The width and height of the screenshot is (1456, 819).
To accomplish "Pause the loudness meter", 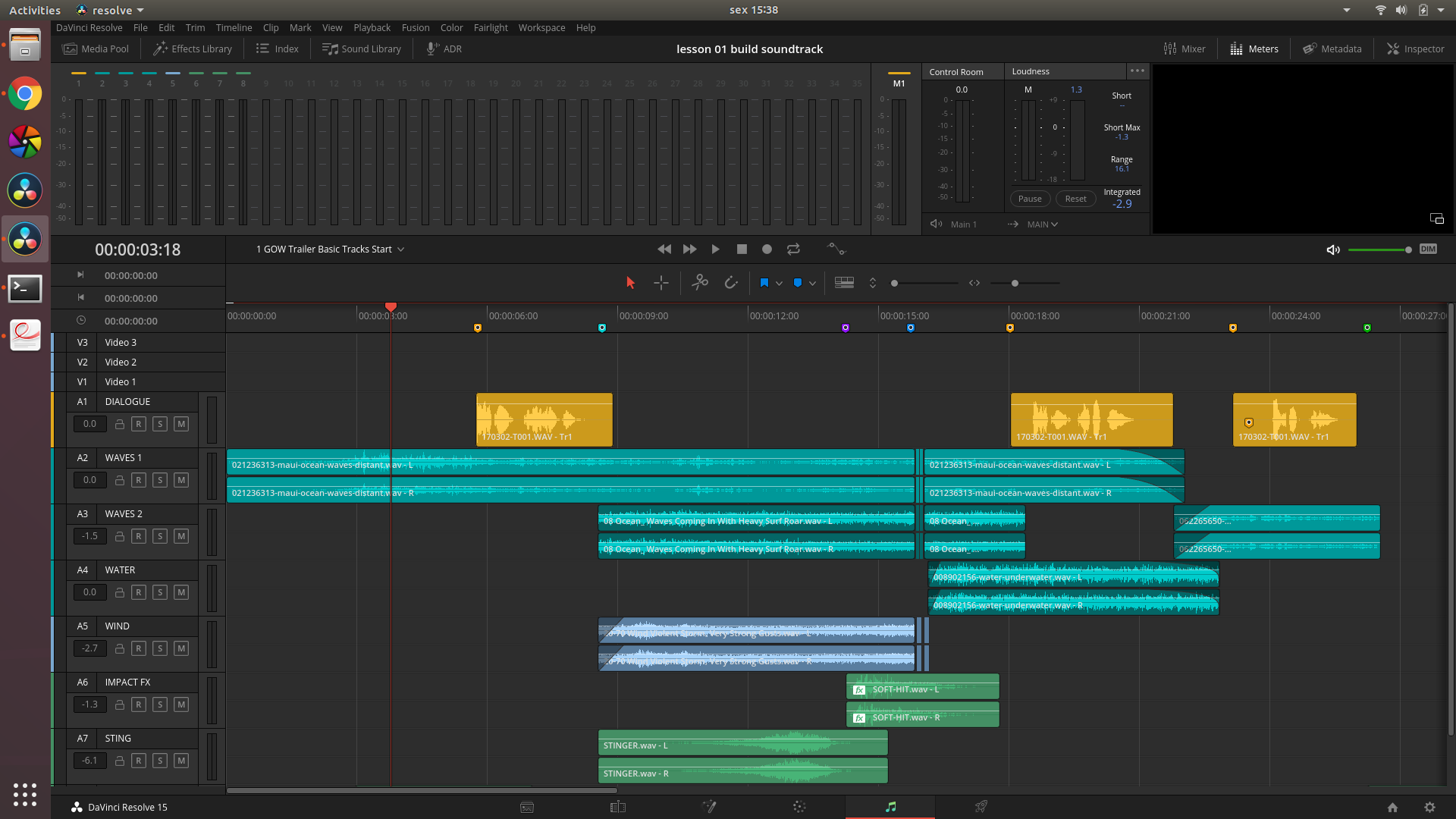I will (x=1030, y=199).
